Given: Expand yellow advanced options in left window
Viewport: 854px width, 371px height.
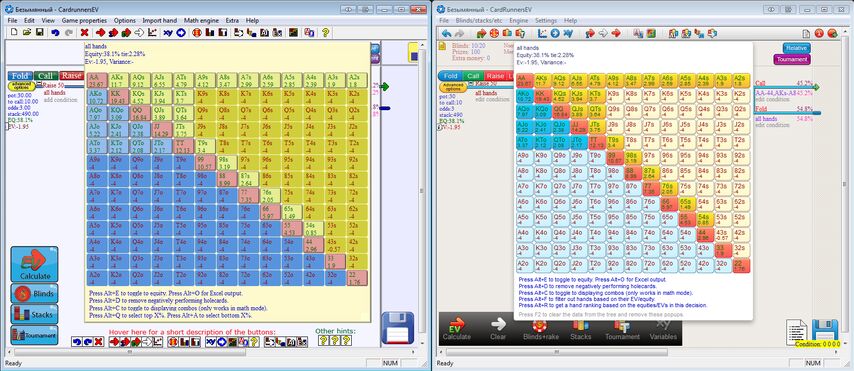Looking at the screenshot, I should [x=21, y=86].
